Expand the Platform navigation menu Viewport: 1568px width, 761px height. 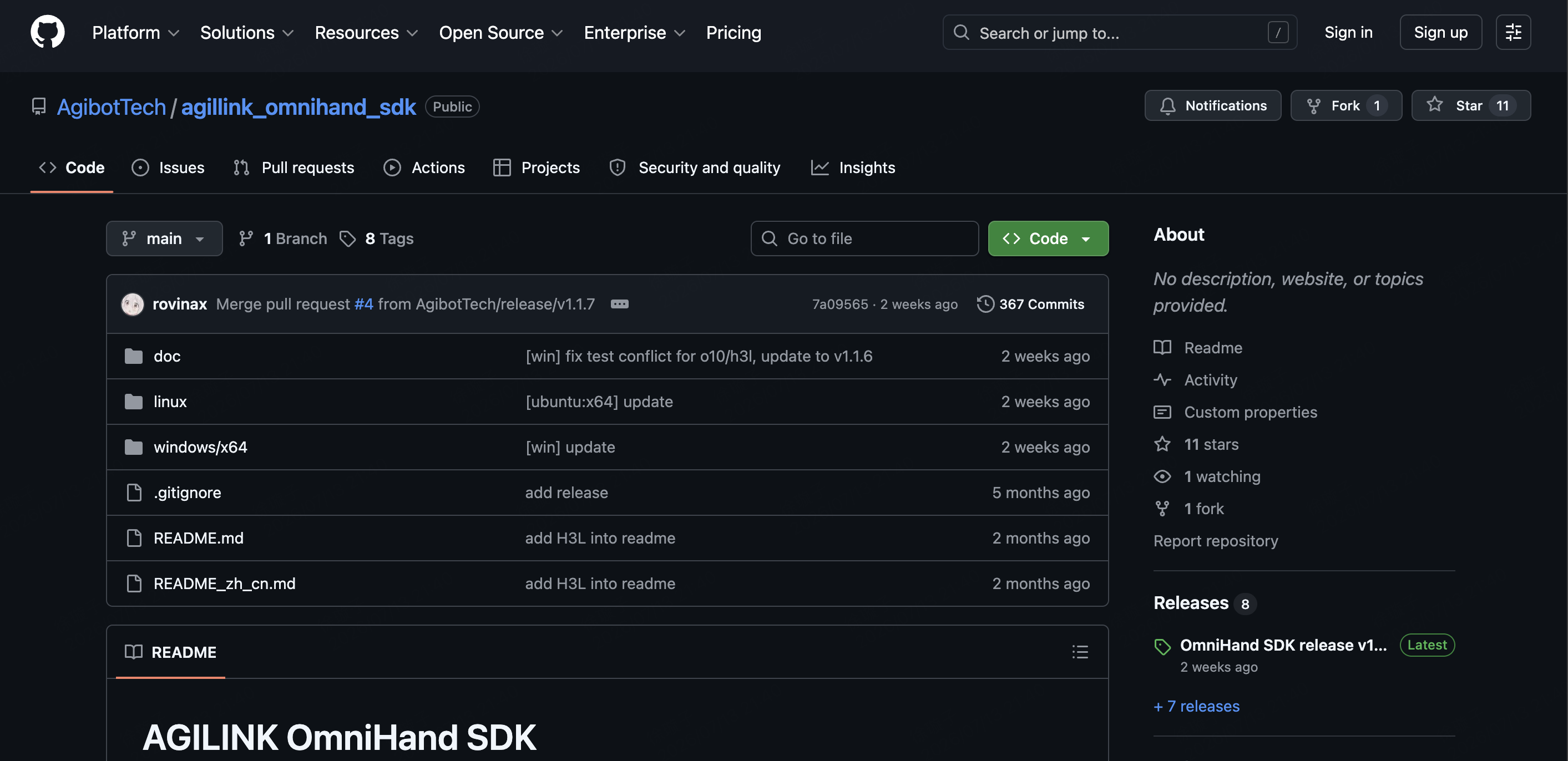[135, 32]
